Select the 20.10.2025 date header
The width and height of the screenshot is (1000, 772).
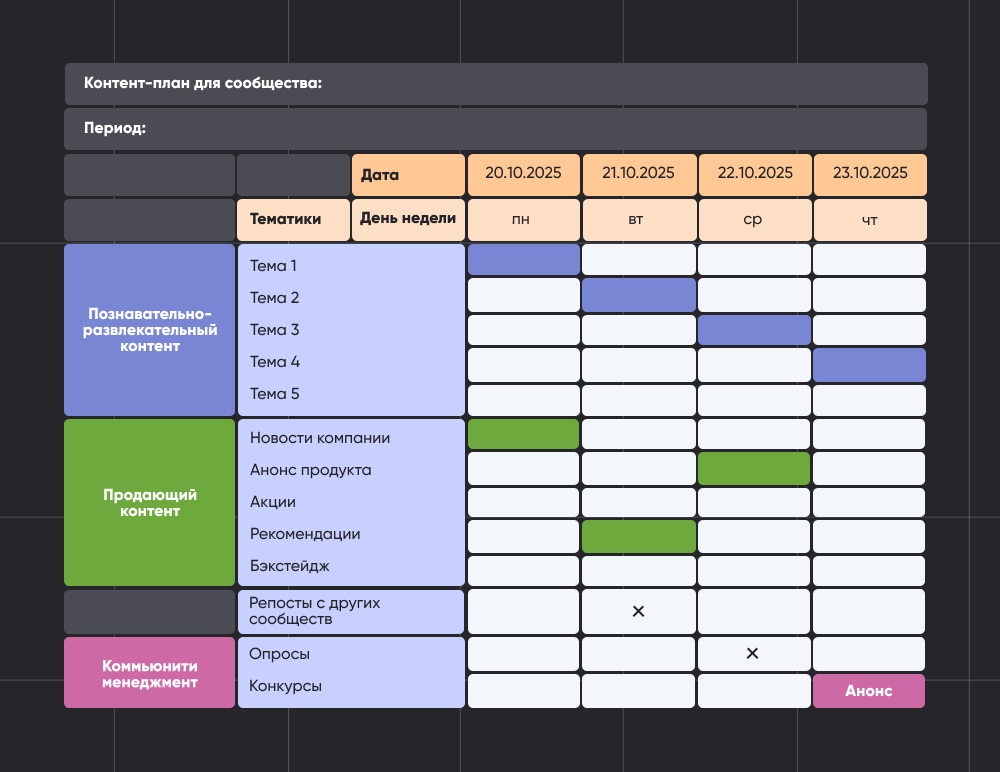click(x=523, y=174)
